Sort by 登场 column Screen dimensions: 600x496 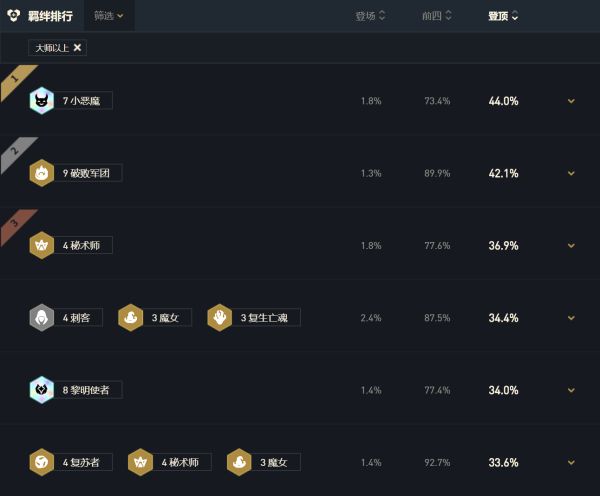coord(370,15)
